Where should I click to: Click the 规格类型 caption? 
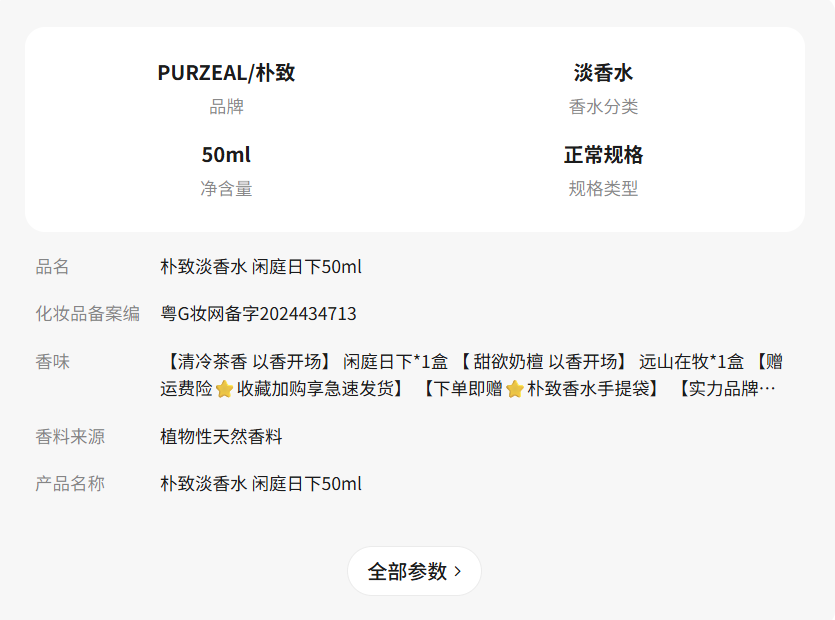click(603, 188)
